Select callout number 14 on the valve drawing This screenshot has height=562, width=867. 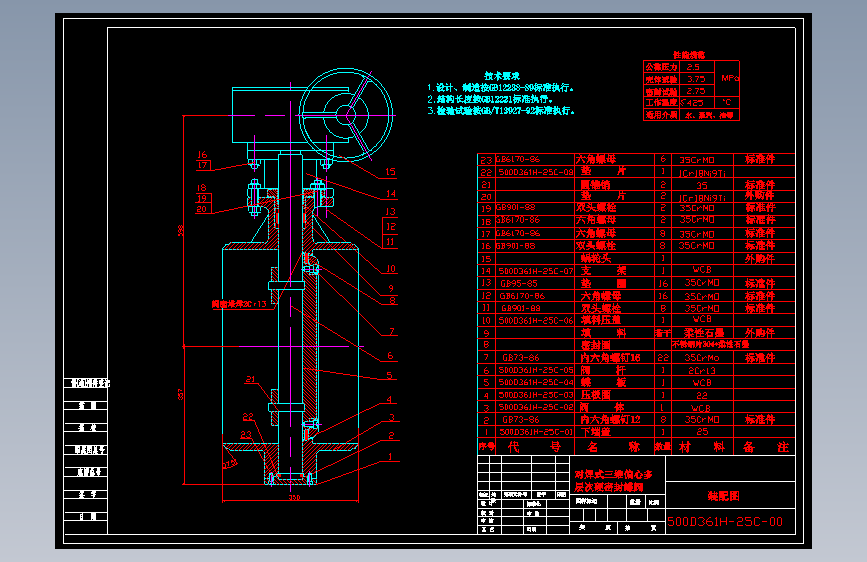tap(391, 194)
